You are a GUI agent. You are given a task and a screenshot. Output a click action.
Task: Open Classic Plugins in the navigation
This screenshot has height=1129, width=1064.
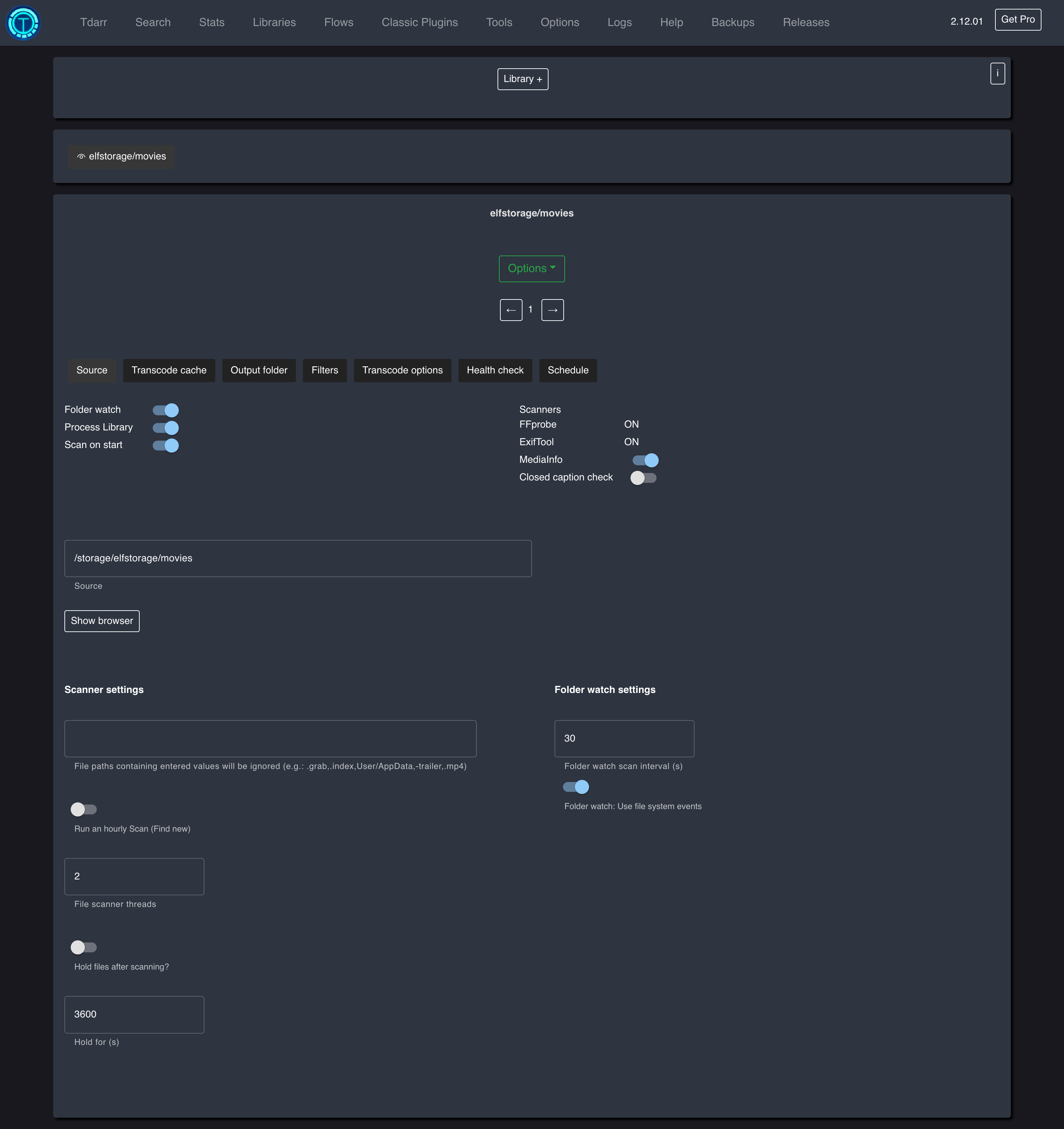coord(419,22)
